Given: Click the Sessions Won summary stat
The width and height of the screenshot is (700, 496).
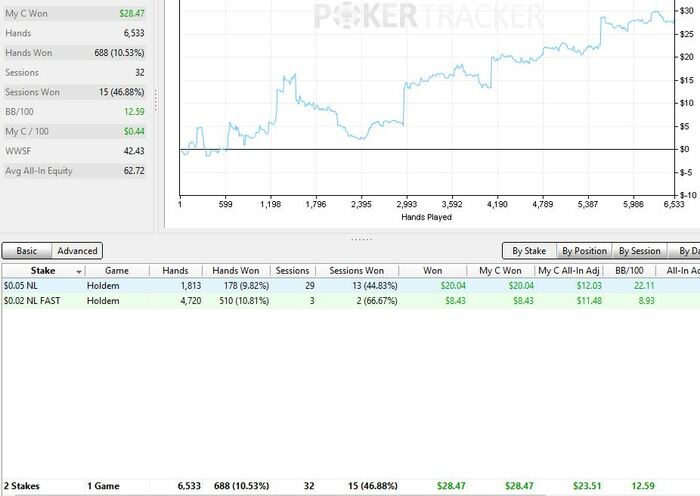Looking at the screenshot, I should click(75, 92).
